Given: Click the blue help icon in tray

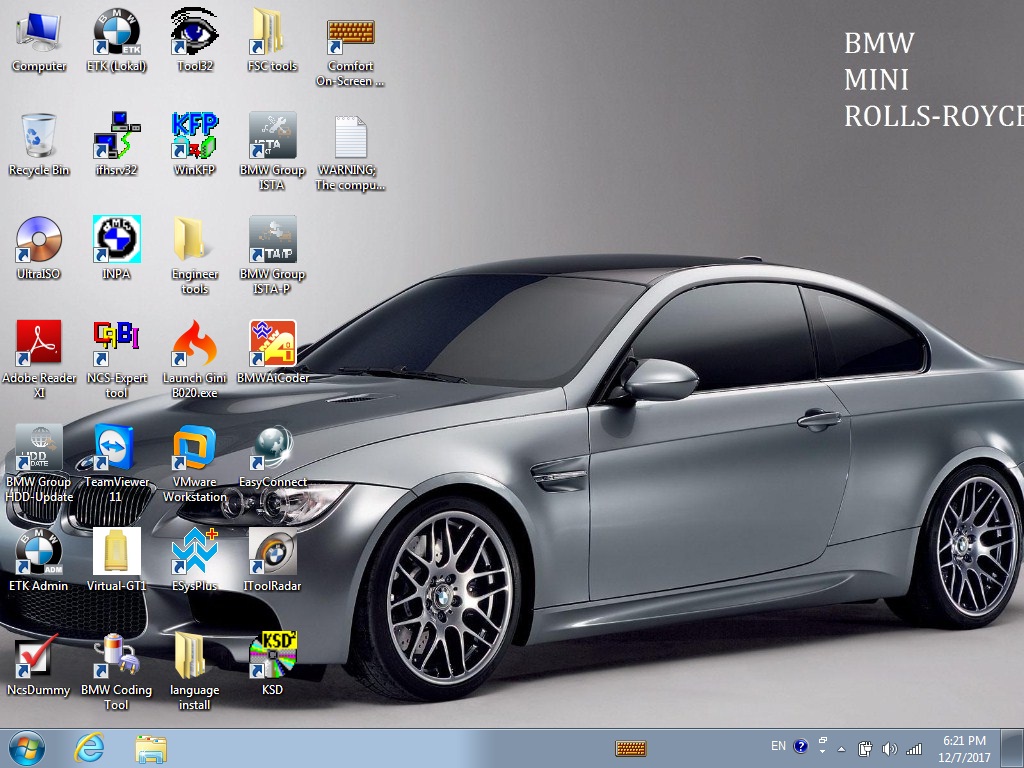Looking at the screenshot, I should pyautogui.click(x=801, y=746).
